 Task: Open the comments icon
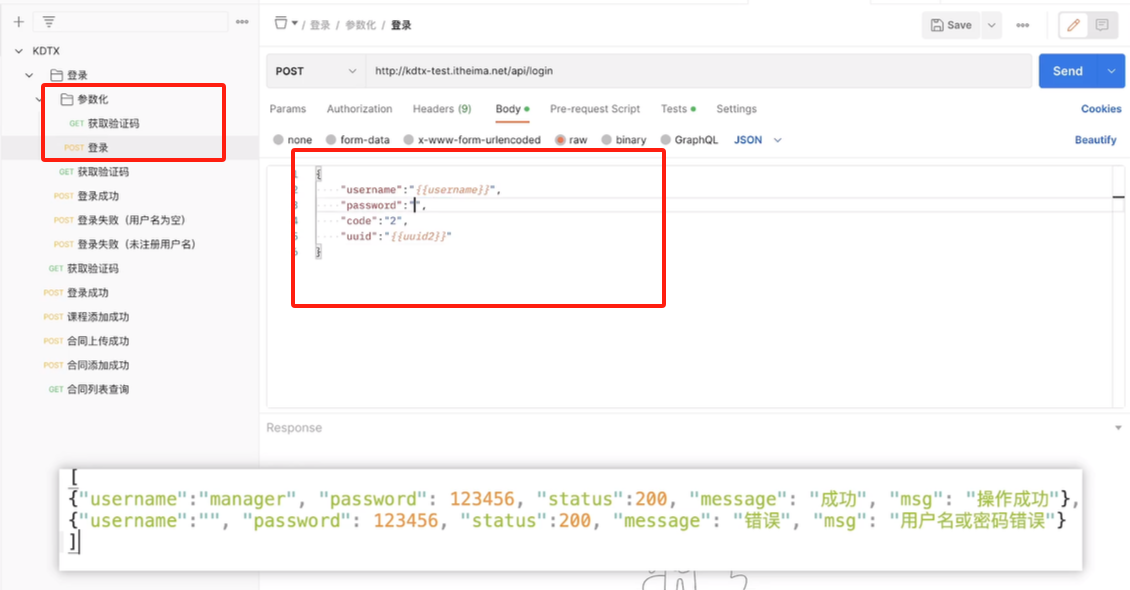pos(1102,25)
